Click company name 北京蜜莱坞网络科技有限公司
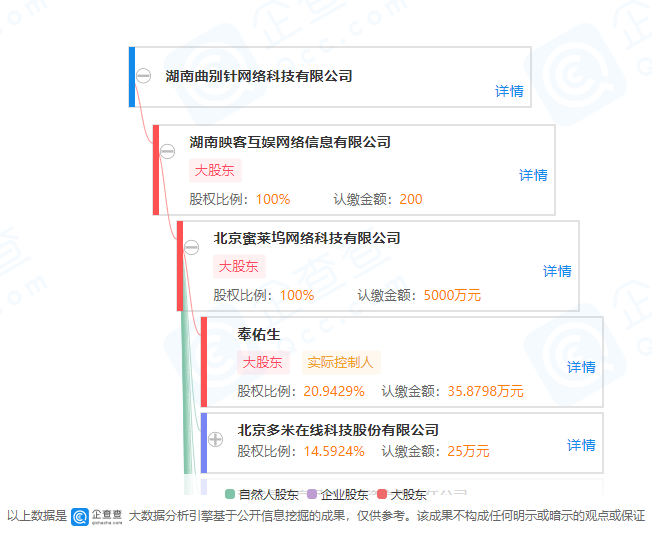Viewport: 652px width, 536px height. coord(307,238)
